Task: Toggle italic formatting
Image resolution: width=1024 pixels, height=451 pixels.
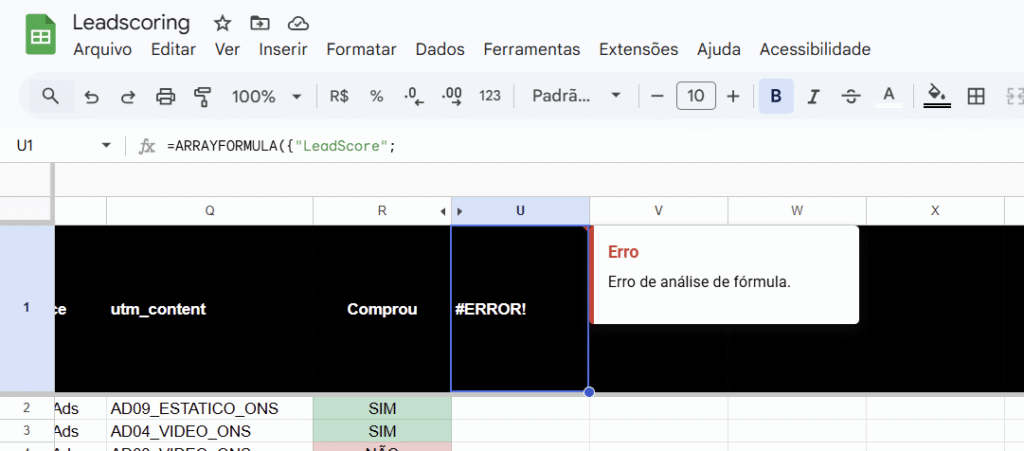Action: [x=813, y=96]
